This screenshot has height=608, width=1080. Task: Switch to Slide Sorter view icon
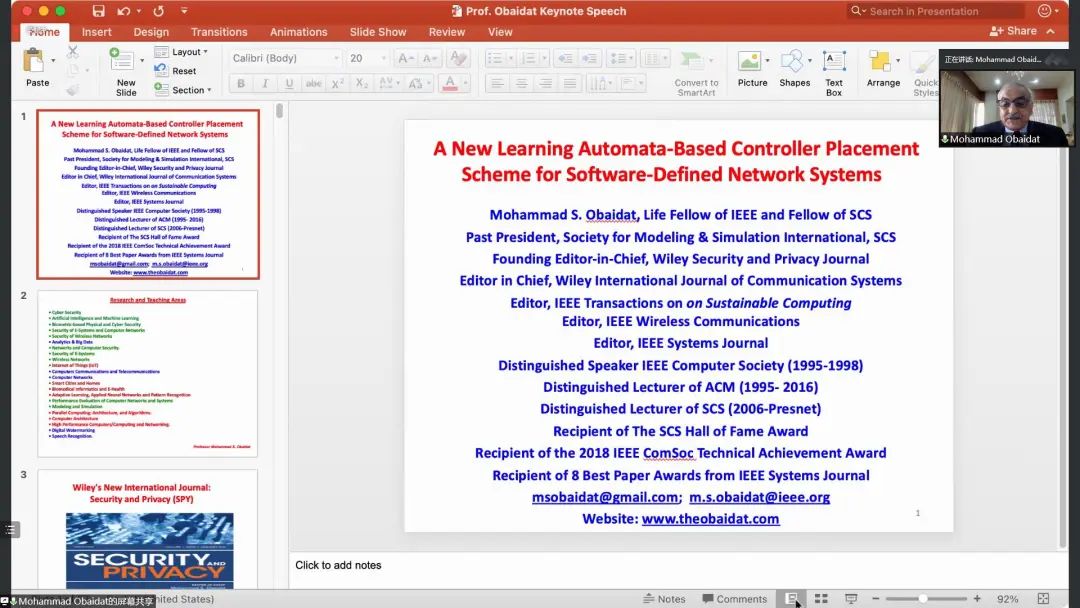point(821,599)
